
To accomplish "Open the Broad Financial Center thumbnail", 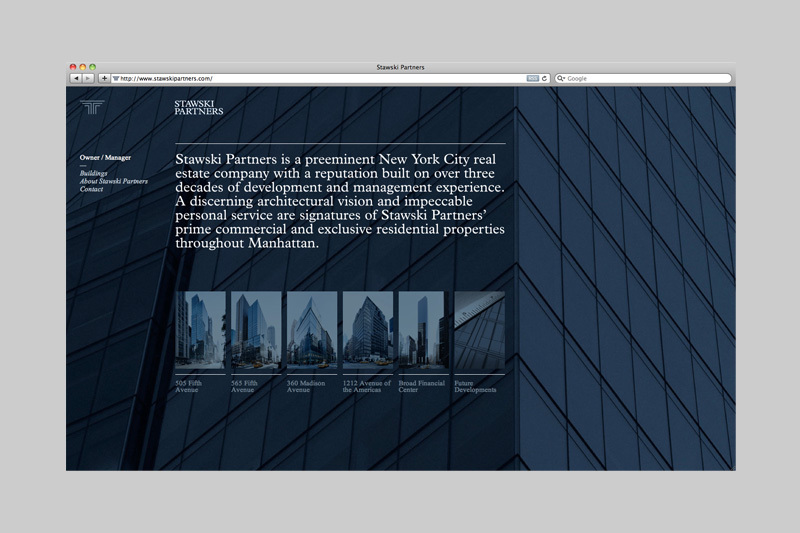I will click(x=423, y=330).
